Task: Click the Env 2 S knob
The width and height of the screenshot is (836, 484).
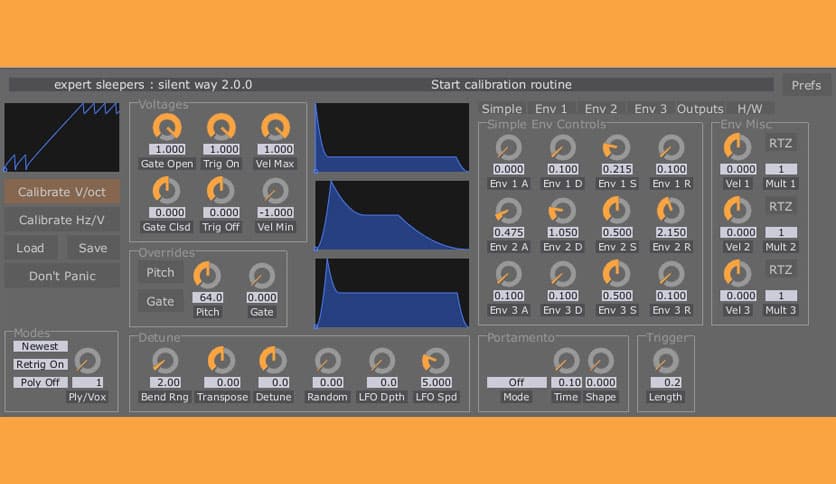Action: [617, 211]
